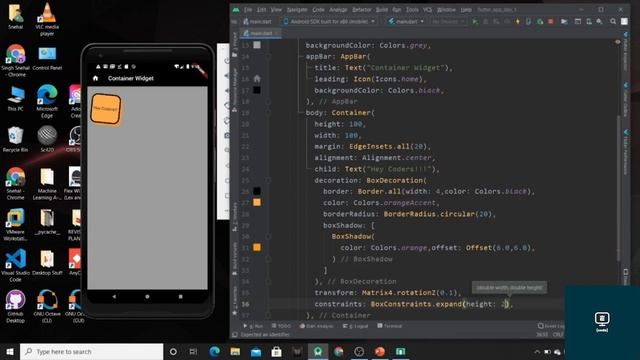The height and width of the screenshot is (360, 640).
Task: Click the grey color swatch in the gutter
Action: click(x=257, y=45)
